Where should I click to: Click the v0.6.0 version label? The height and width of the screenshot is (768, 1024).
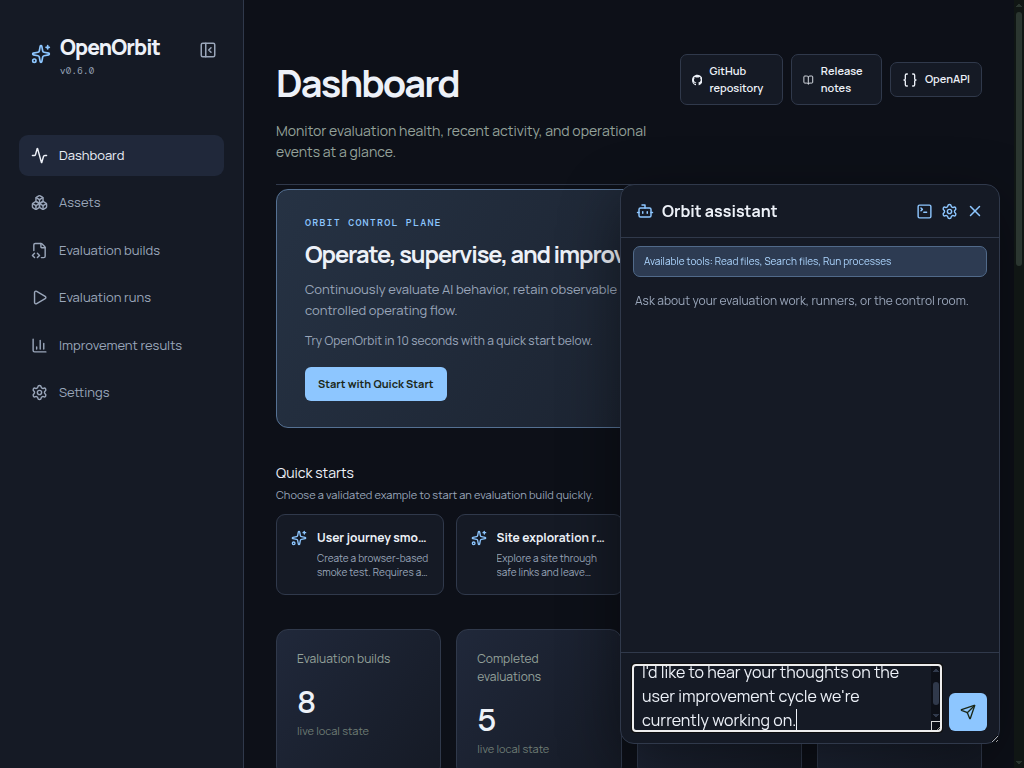(x=77, y=71)
